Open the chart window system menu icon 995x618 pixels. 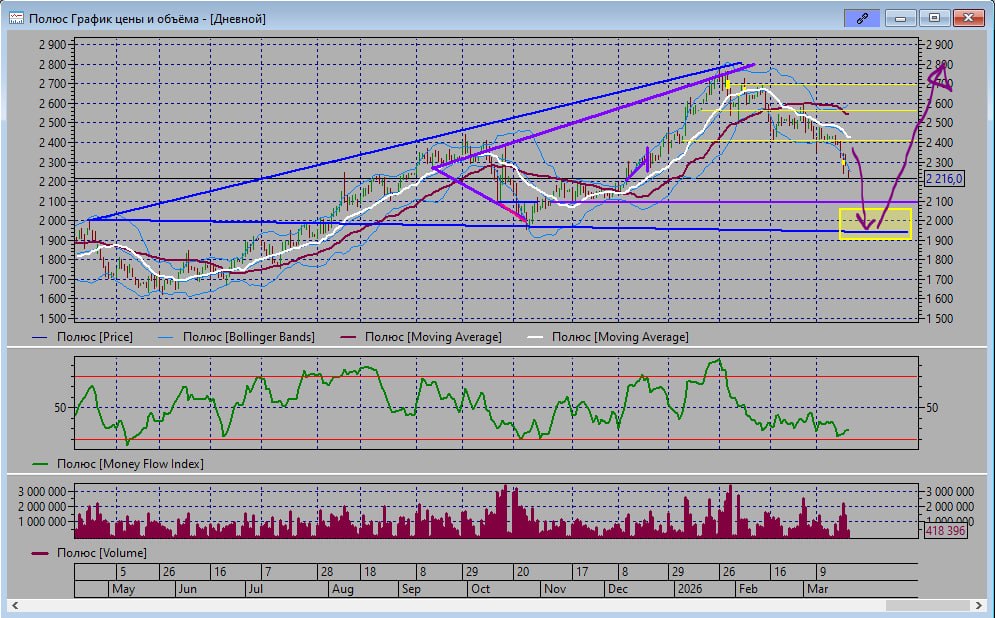(16, 18)
